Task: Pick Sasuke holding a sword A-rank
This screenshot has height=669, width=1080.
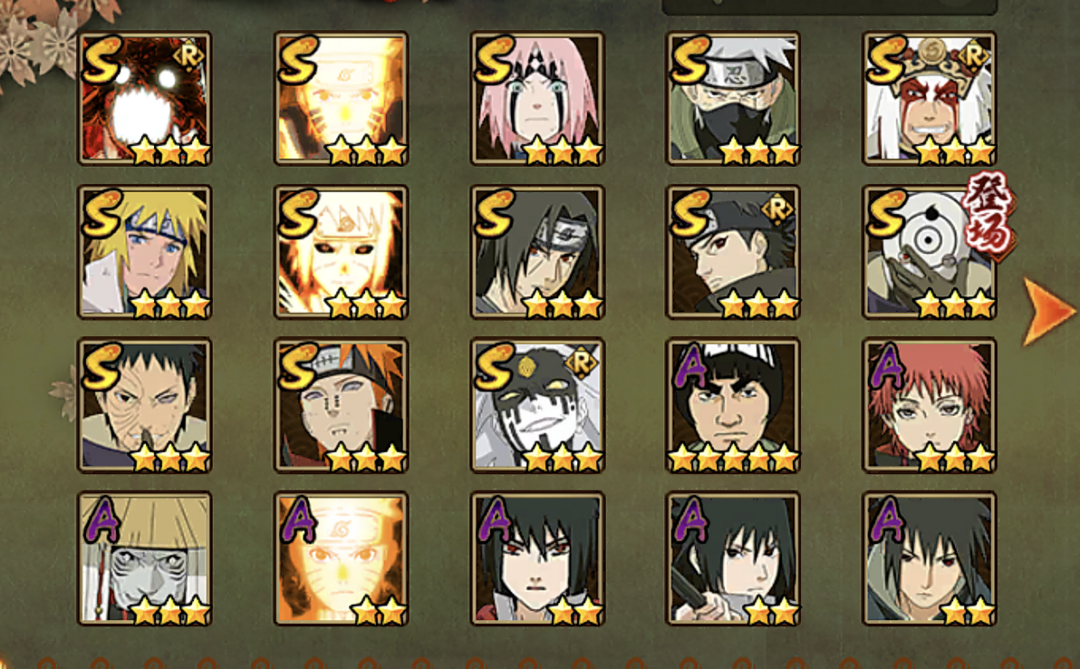Action: (733, 559)
